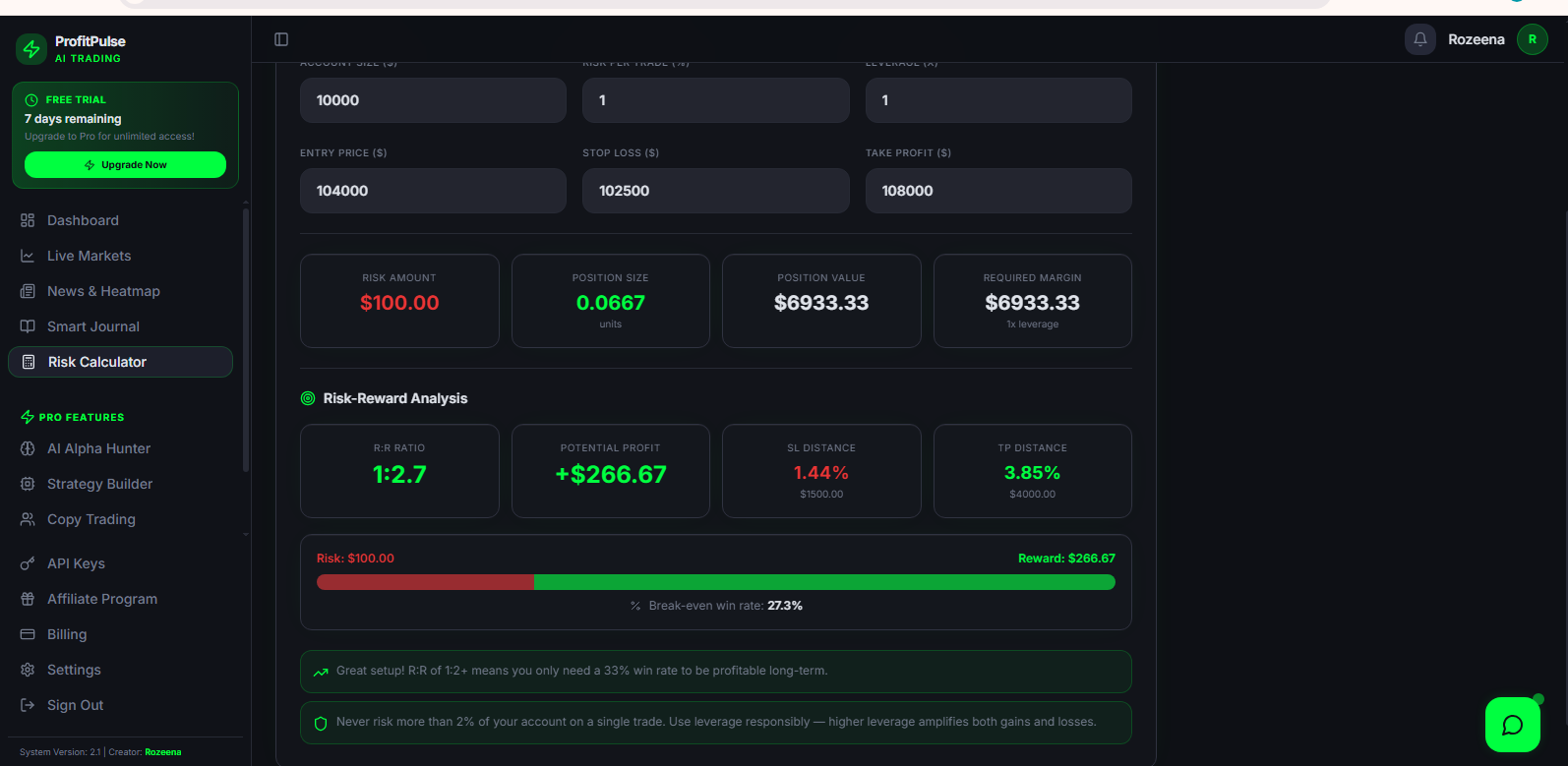Click the Rozeena username in header

(1477, 39)
